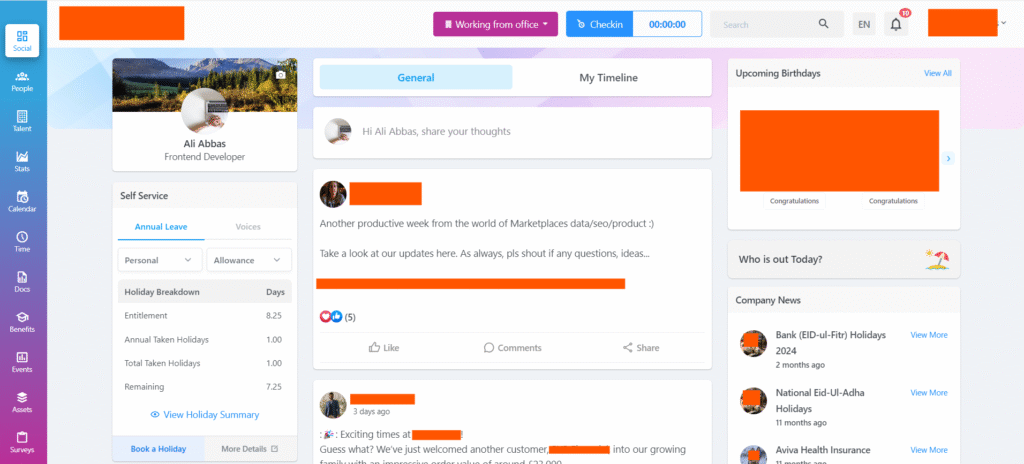Viewport: 1024px width, 464px height.
Task: Click the avatar of the 3 days ago post
Action: pyautogui.click(x=332, y=405)
